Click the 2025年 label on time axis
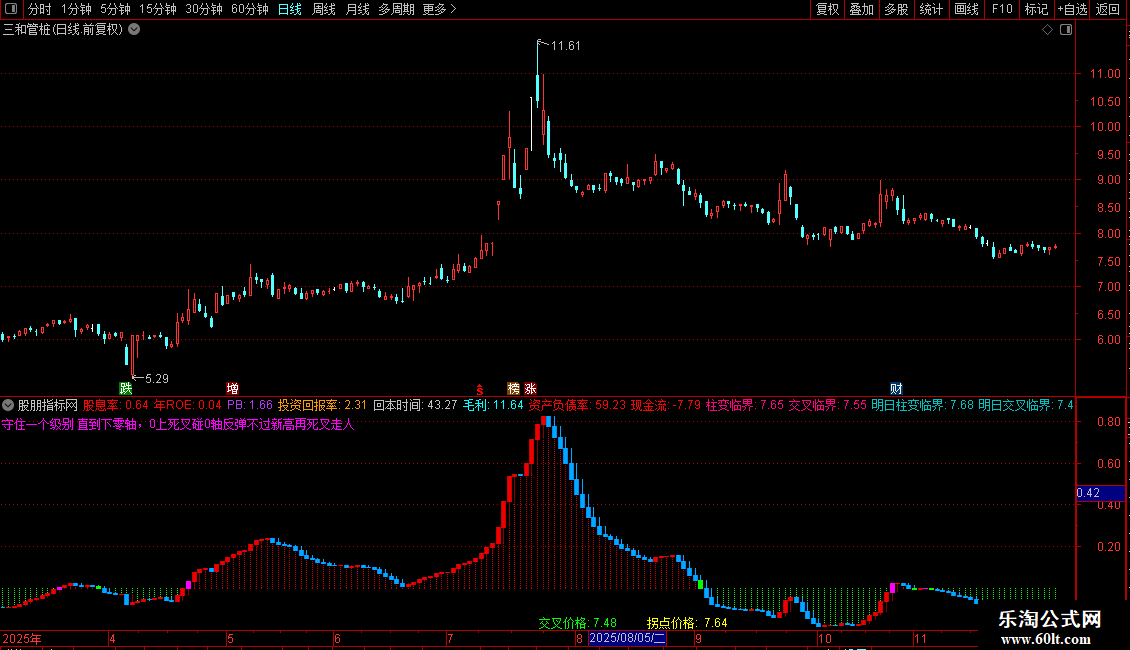The width and height of the screenshot is (1130, 650). (x=22, y=638)
